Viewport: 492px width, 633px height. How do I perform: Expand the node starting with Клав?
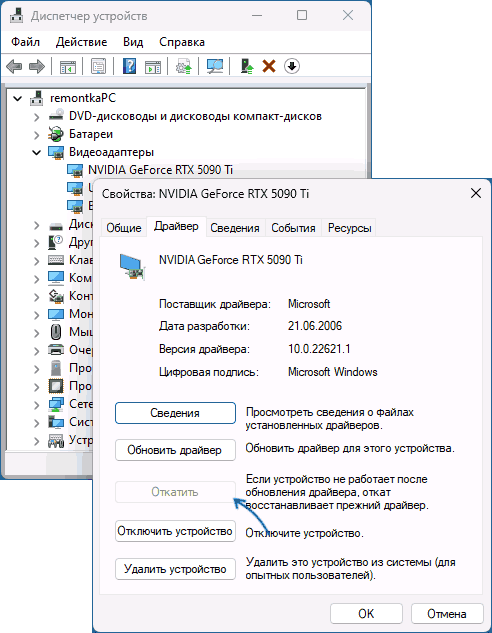point(37,261)
